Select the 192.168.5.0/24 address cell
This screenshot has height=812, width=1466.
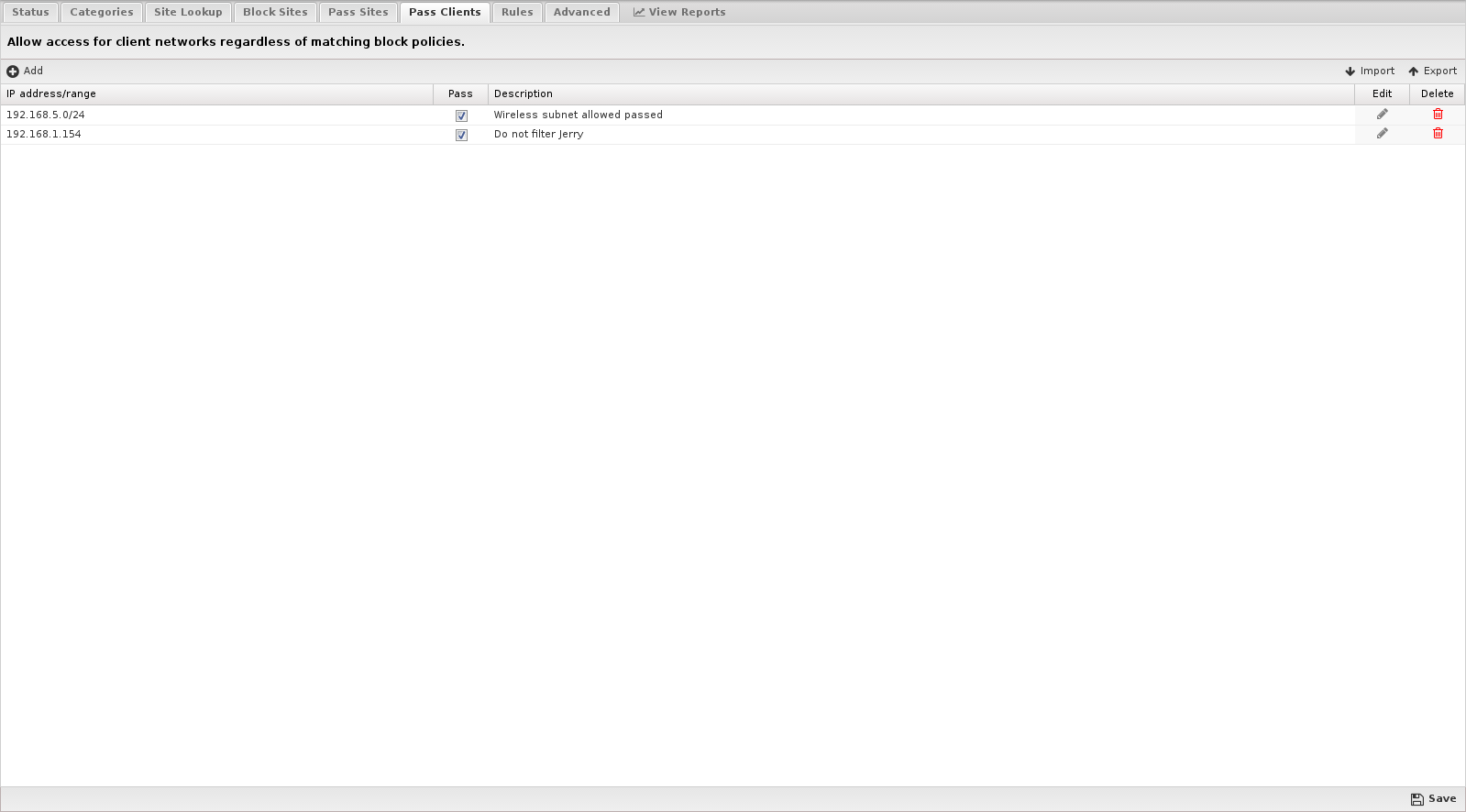(216, 115)
